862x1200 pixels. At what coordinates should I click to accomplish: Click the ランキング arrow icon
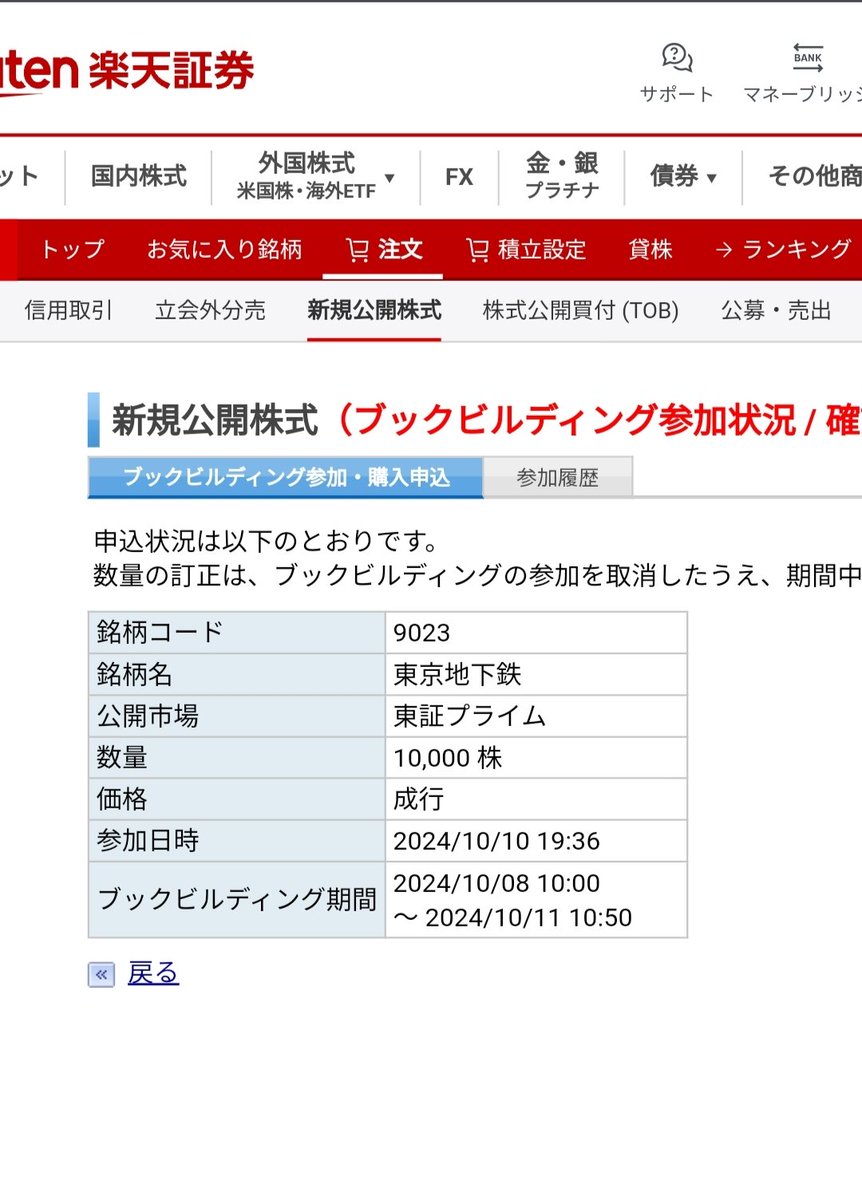pyautogui.click(x=723, y=250)
